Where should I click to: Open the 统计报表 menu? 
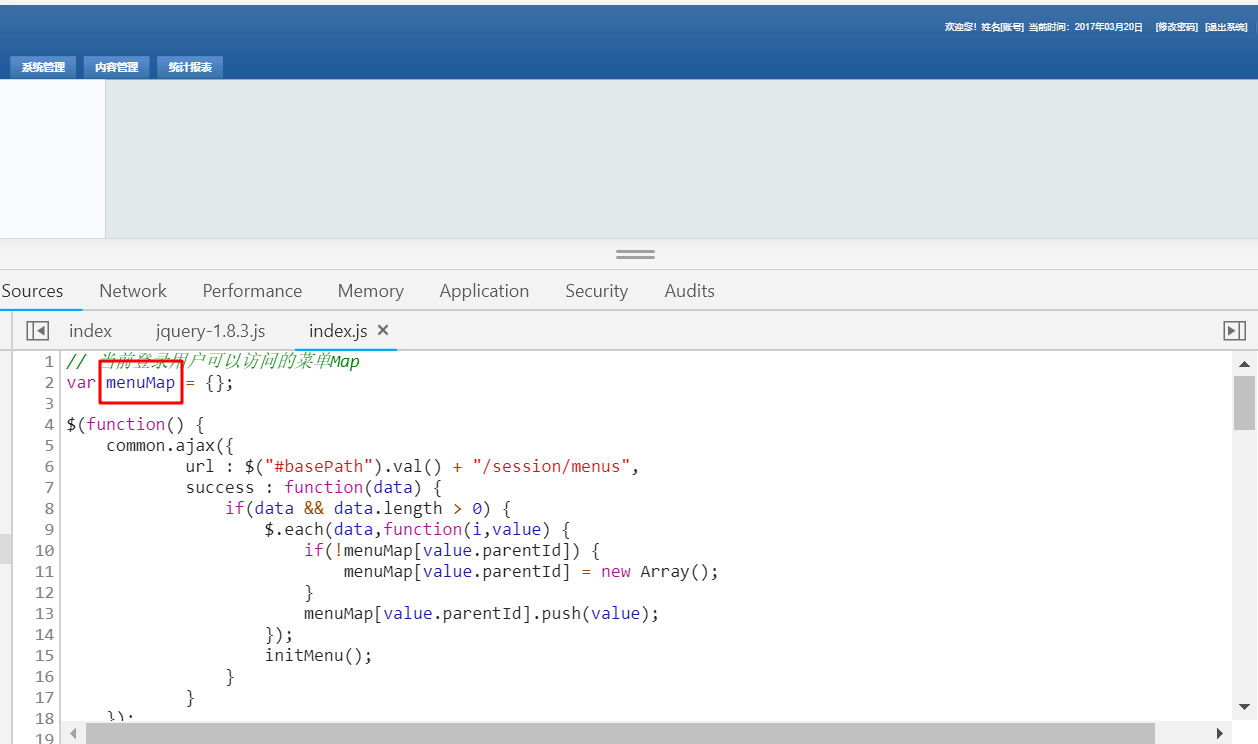coord(190,67)
